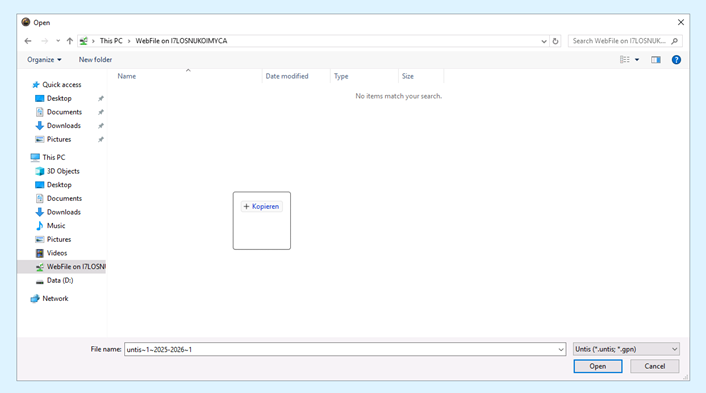Click the Music note icon
The image size is (706, 393).
pos(40,226)
